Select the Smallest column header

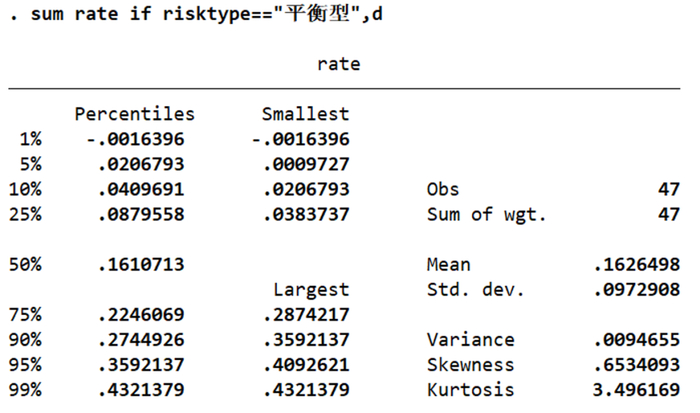[x=305, y=114]
